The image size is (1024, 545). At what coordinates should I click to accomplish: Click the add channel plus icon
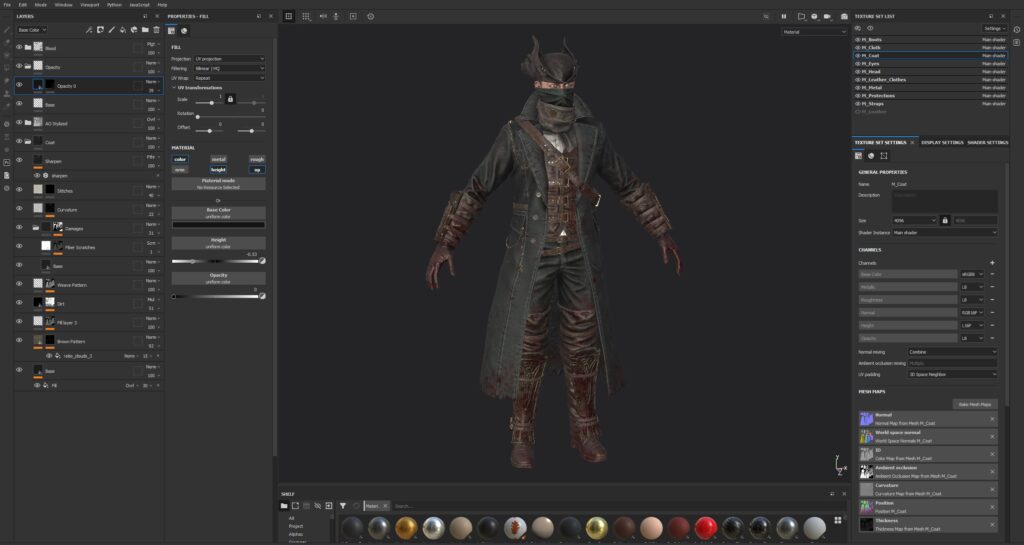coord(992,262)
